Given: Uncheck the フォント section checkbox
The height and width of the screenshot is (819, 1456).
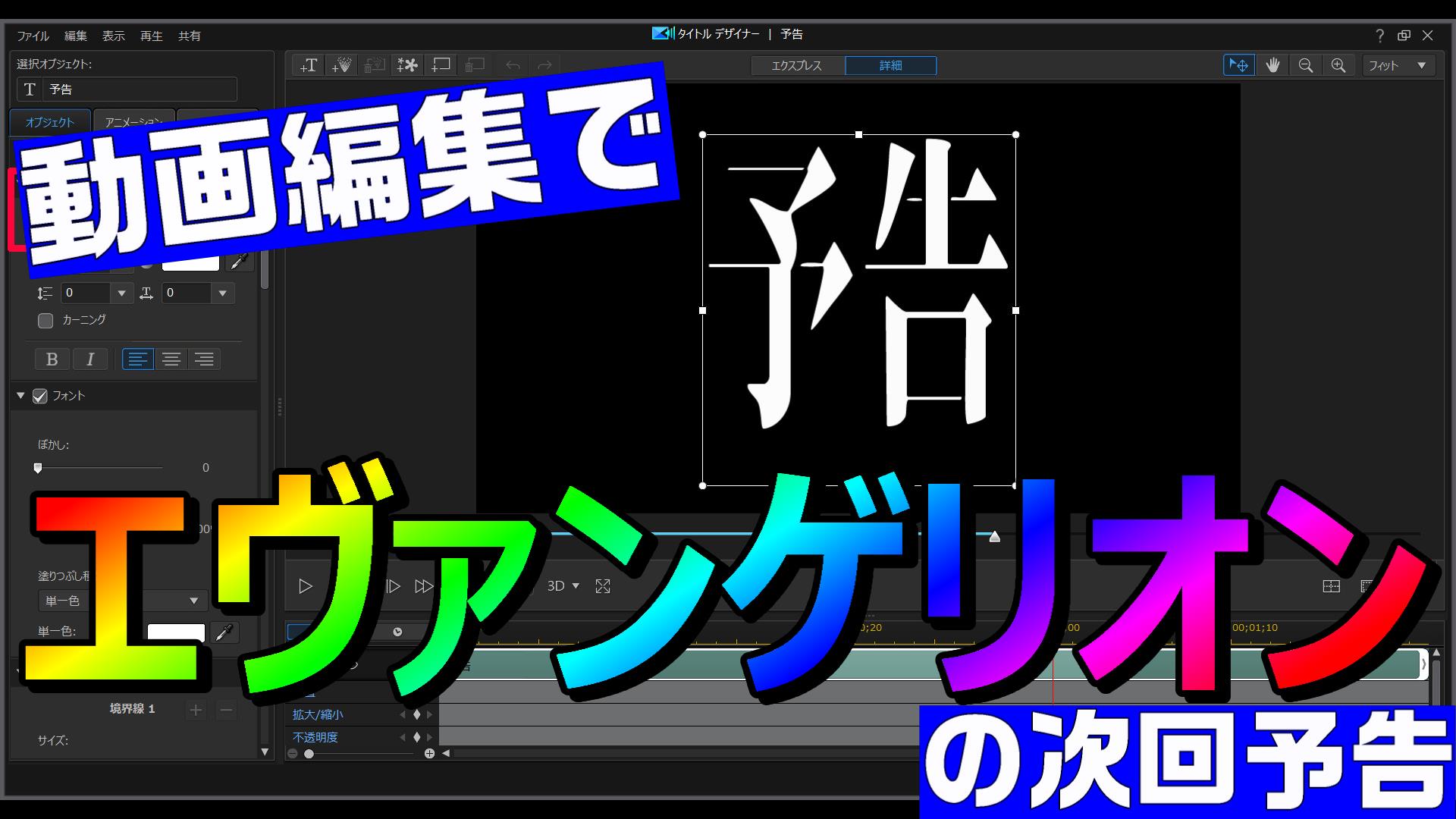Looking at the screenshot, I should [39, 395].
